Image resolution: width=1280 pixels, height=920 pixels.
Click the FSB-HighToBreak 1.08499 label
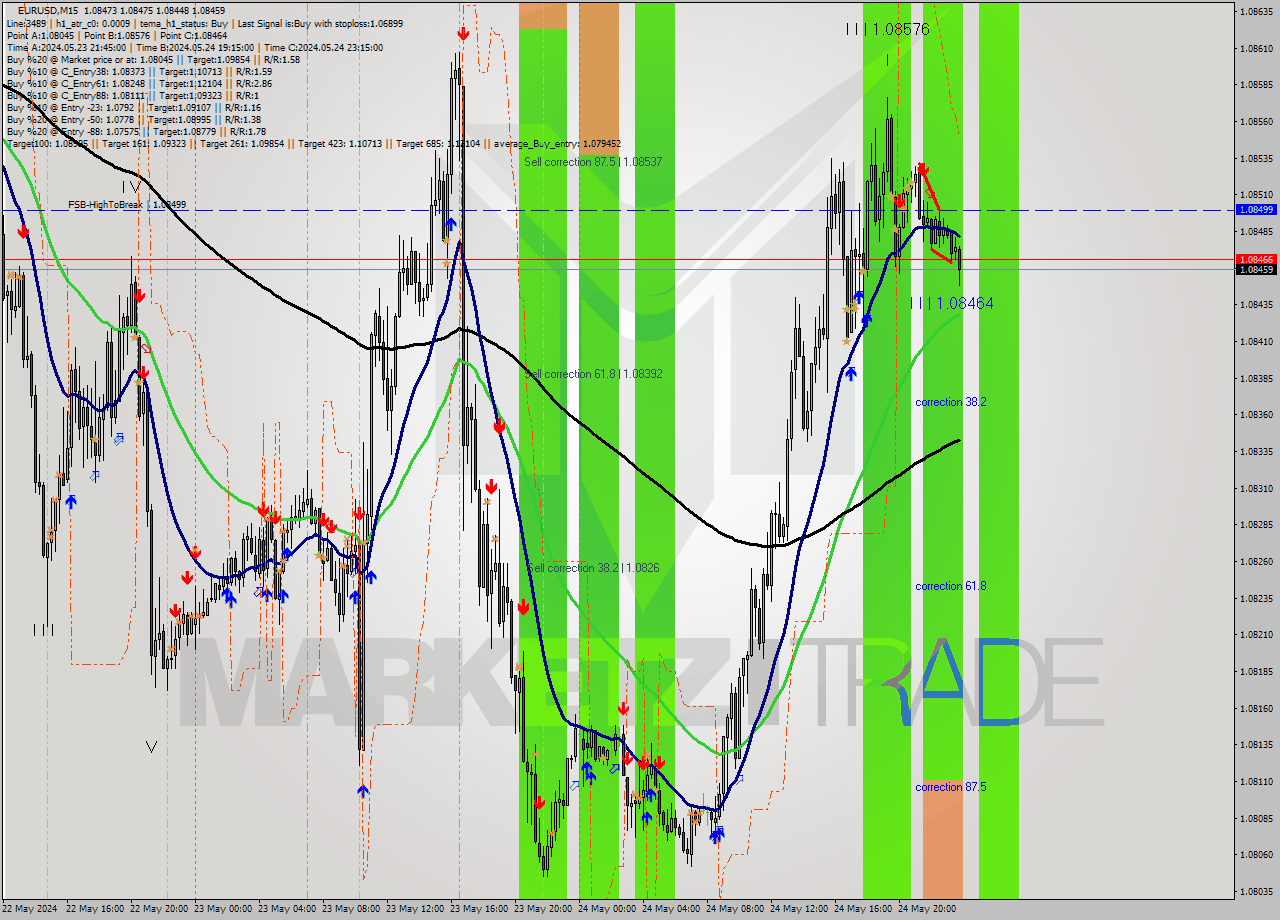(127, 204)
